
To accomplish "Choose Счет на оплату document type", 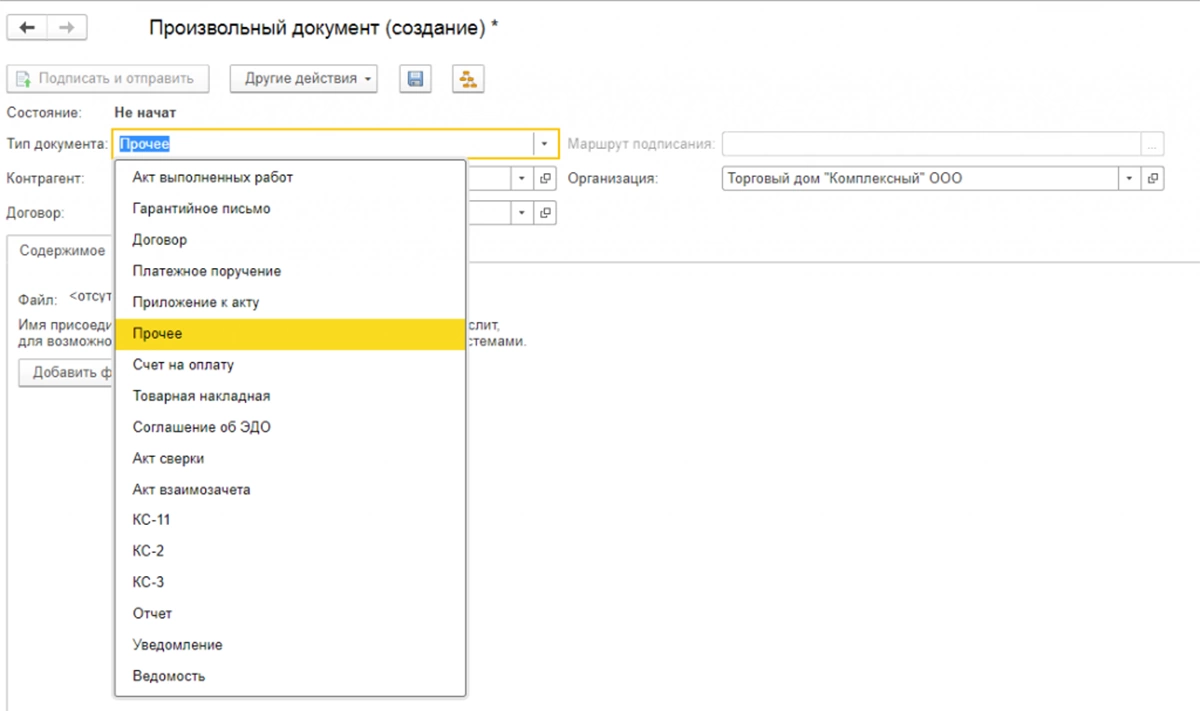I will pyautogui.click(x=183, y=365).
